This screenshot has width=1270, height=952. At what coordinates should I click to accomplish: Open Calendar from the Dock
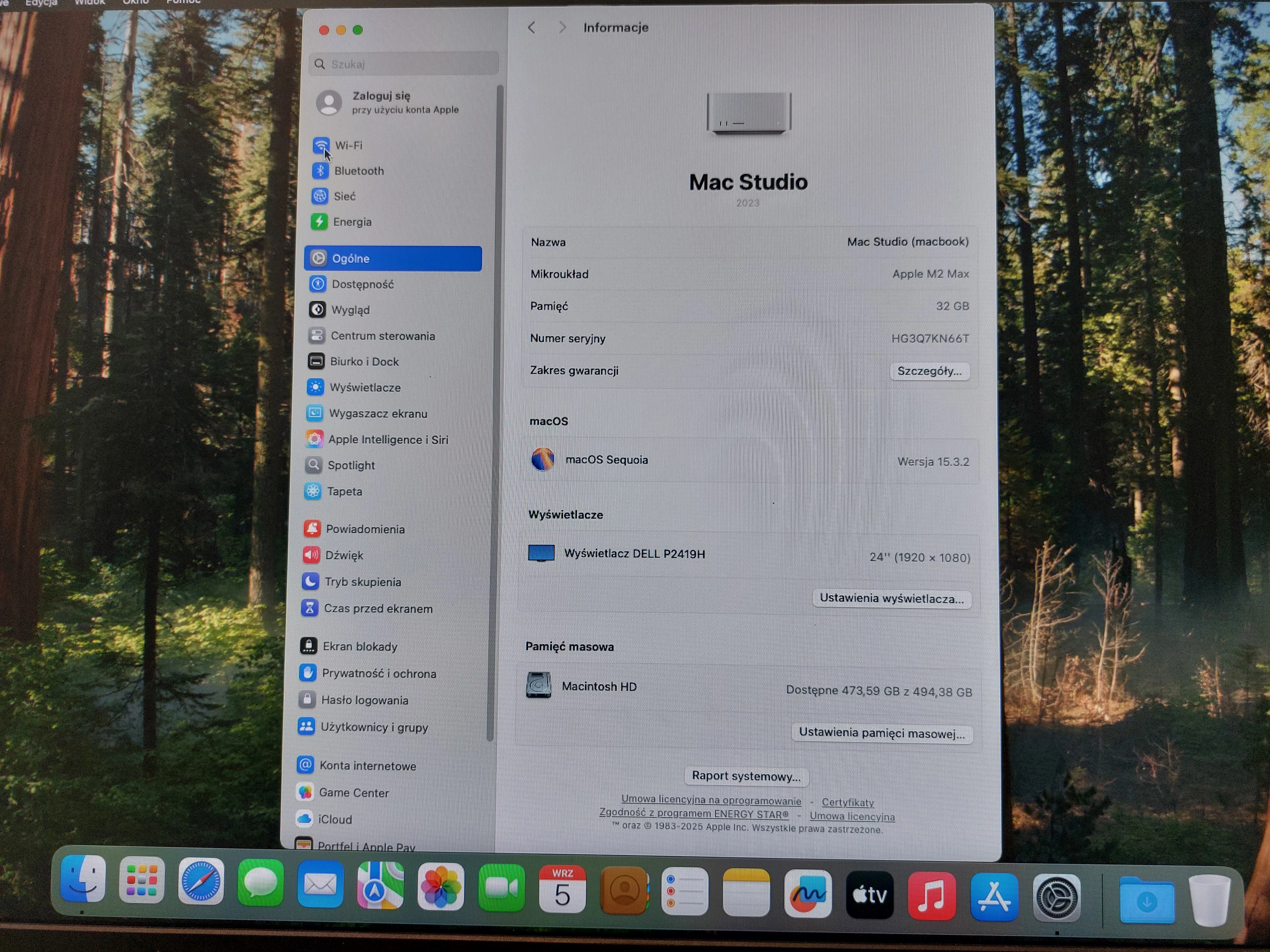coord(562,889)
